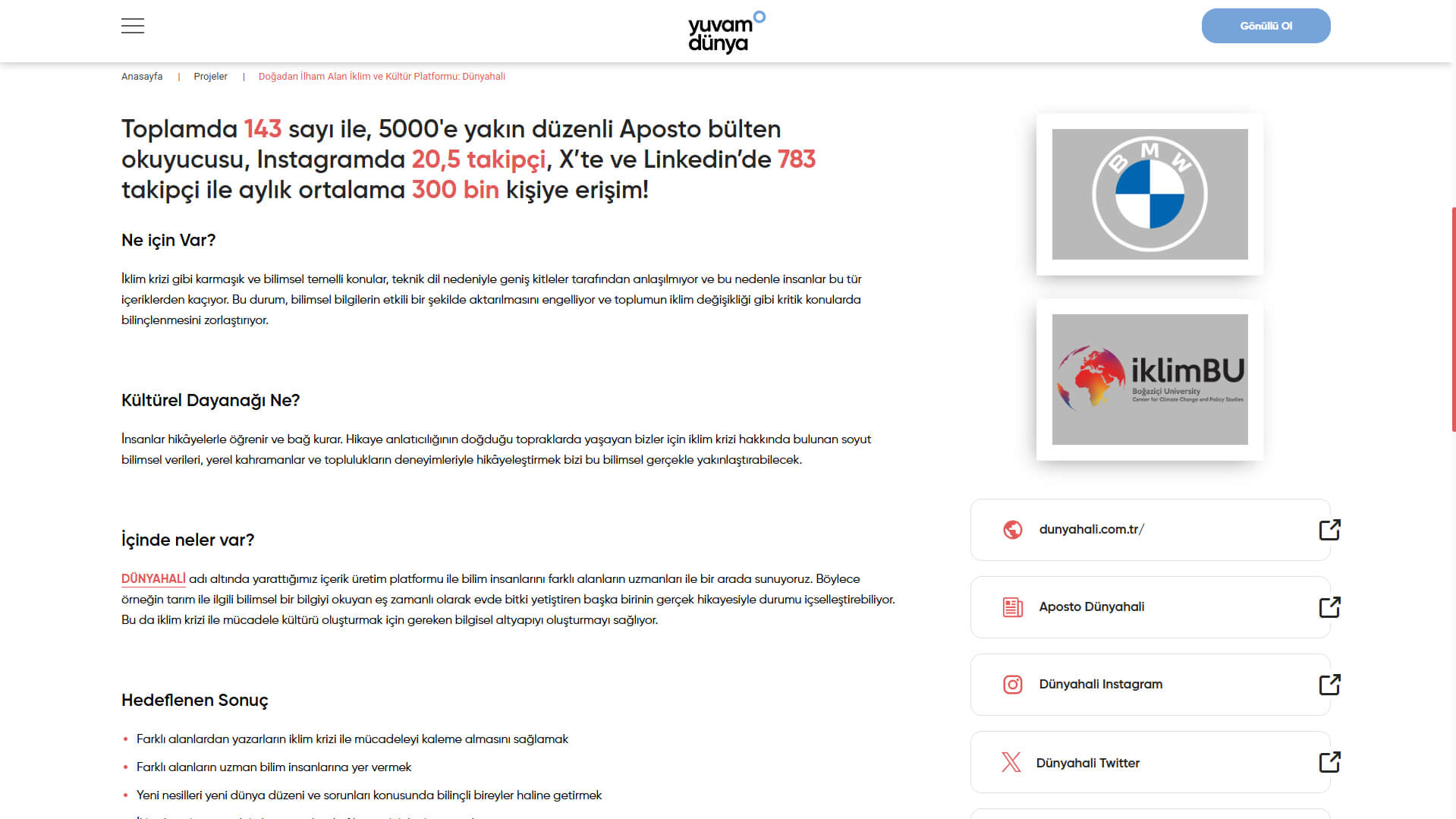Select the current breadcrumb Dünyahali page title
The height and width of the screenshot is (819, 1456).
pos(382,77)
